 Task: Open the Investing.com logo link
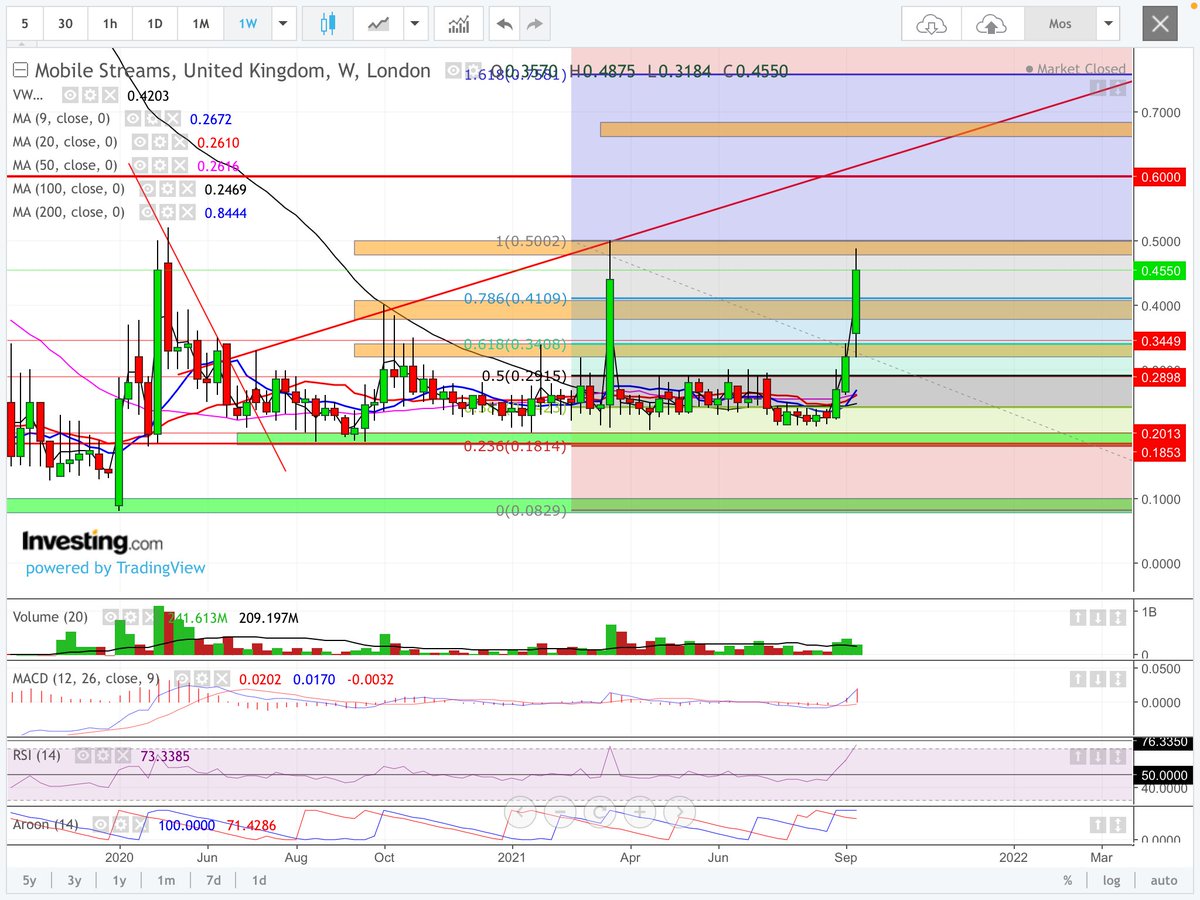(92, 542)
